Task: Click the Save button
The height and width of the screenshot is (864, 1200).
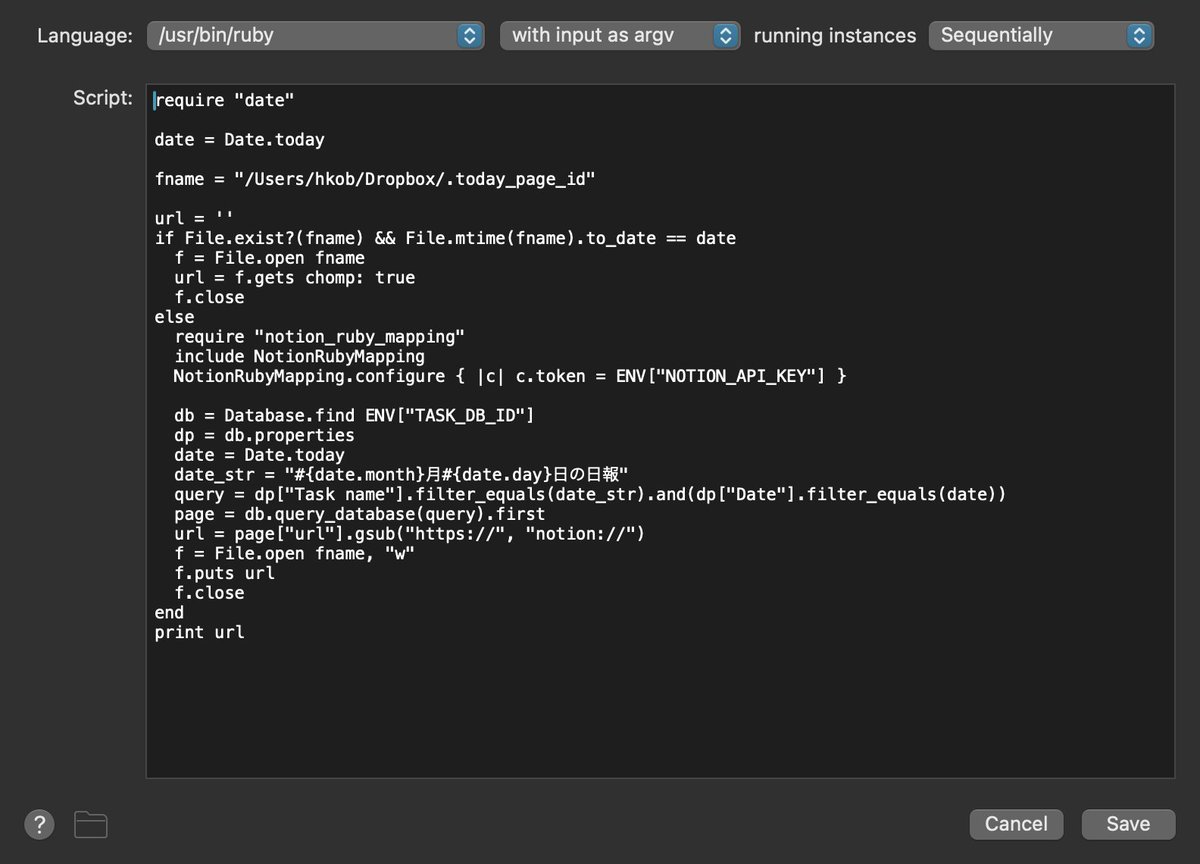Action: tap(1128, 824)
